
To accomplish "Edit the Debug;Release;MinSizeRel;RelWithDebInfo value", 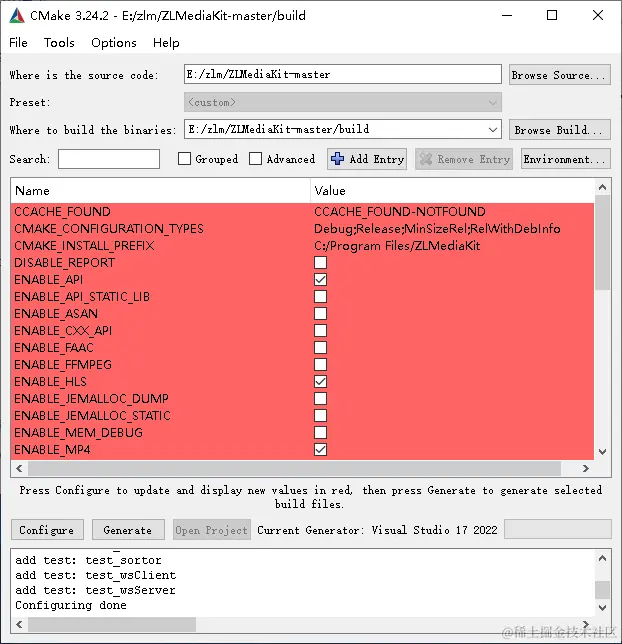I will coord(437,228).
